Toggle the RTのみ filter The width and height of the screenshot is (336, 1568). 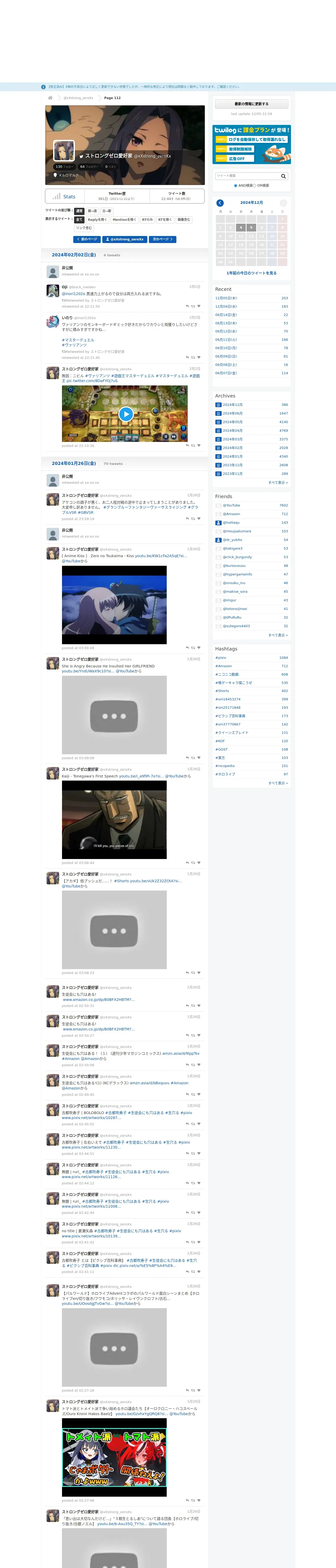coord(148,220)
